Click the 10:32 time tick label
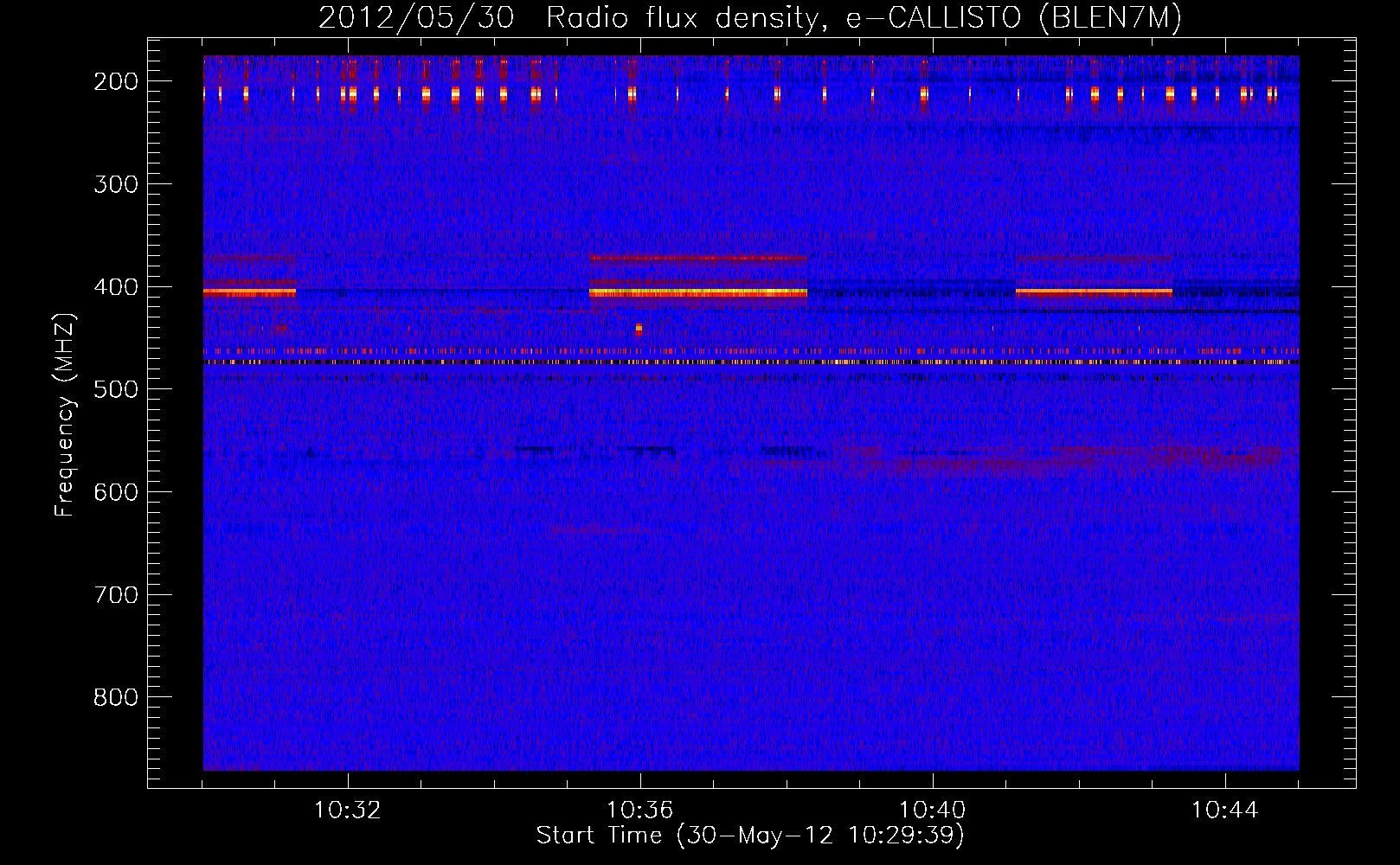The image size is (1400, 865). coord(348,811)
